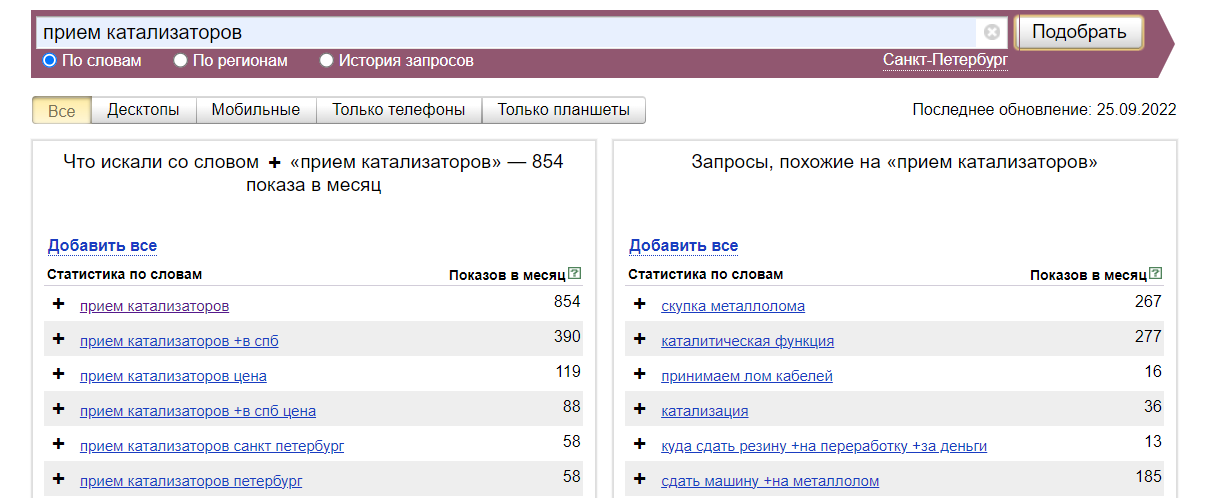Click impressions value 88
1205x498 pixels.
(572, 407)
